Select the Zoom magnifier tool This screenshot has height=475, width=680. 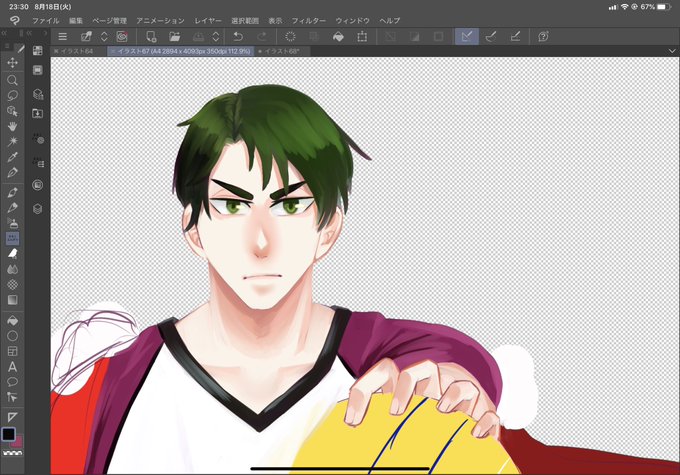click(12, 80)
